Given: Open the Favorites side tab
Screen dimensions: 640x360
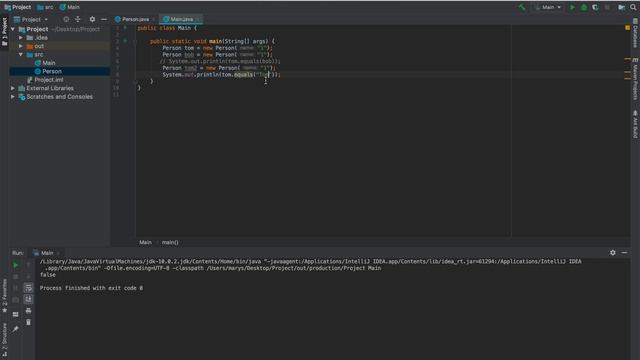Looking at the screenshot, I should [x=4, y=296].
